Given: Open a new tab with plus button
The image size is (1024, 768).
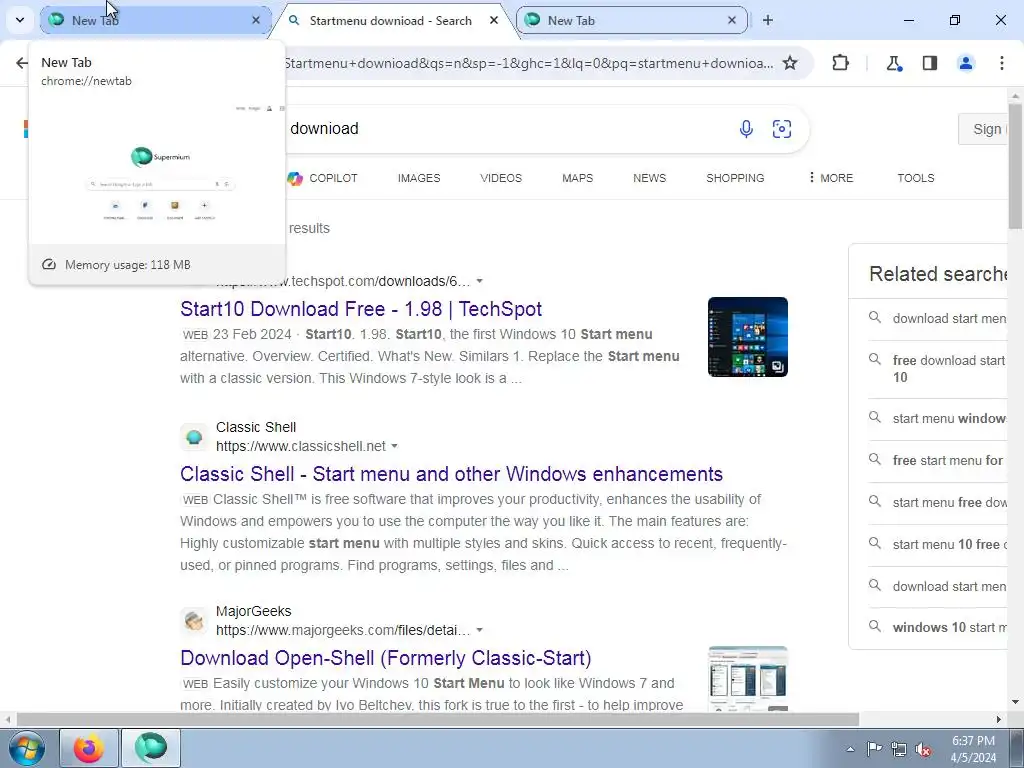Looking at the screenshot, I should (768, 20).
